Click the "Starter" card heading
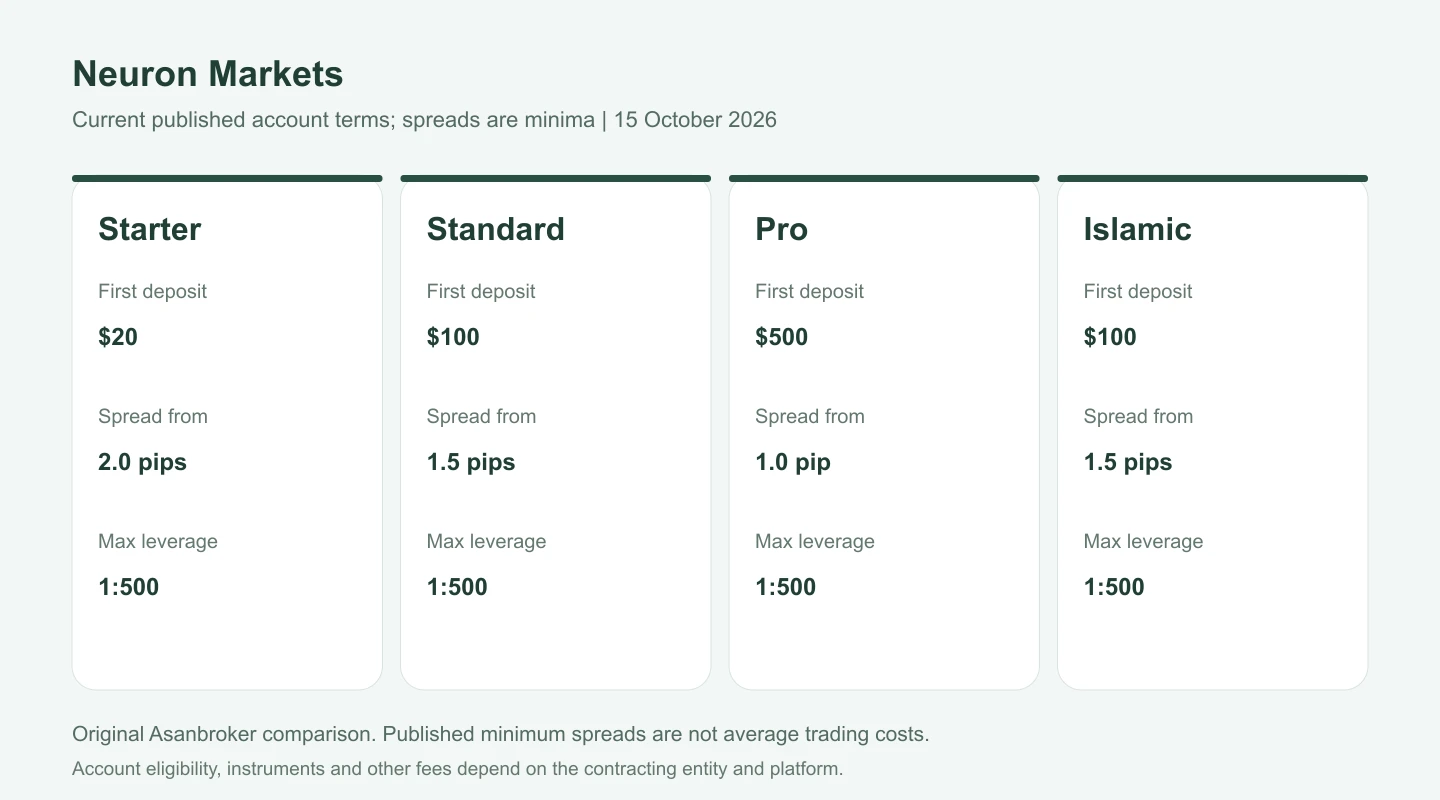 tap(150, 229)
